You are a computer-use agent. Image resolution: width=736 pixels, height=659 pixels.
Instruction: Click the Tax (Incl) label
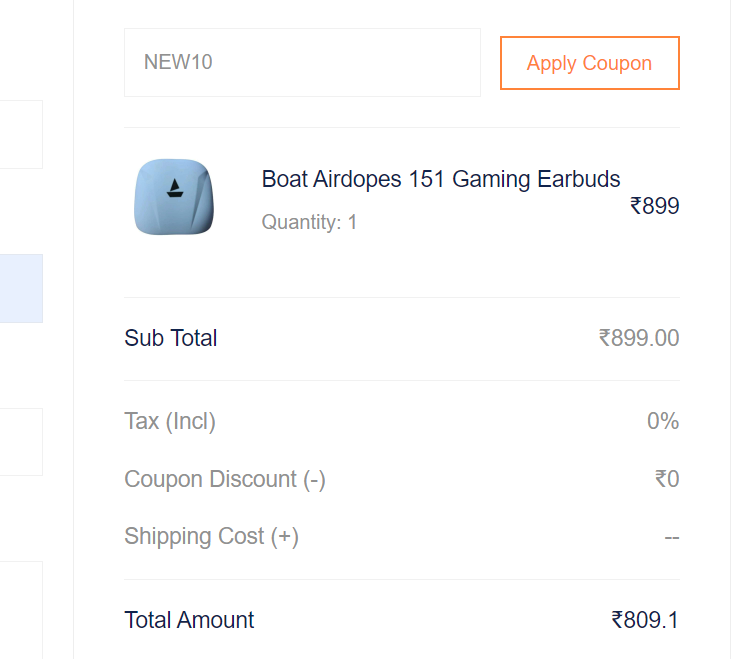(170, 421)
